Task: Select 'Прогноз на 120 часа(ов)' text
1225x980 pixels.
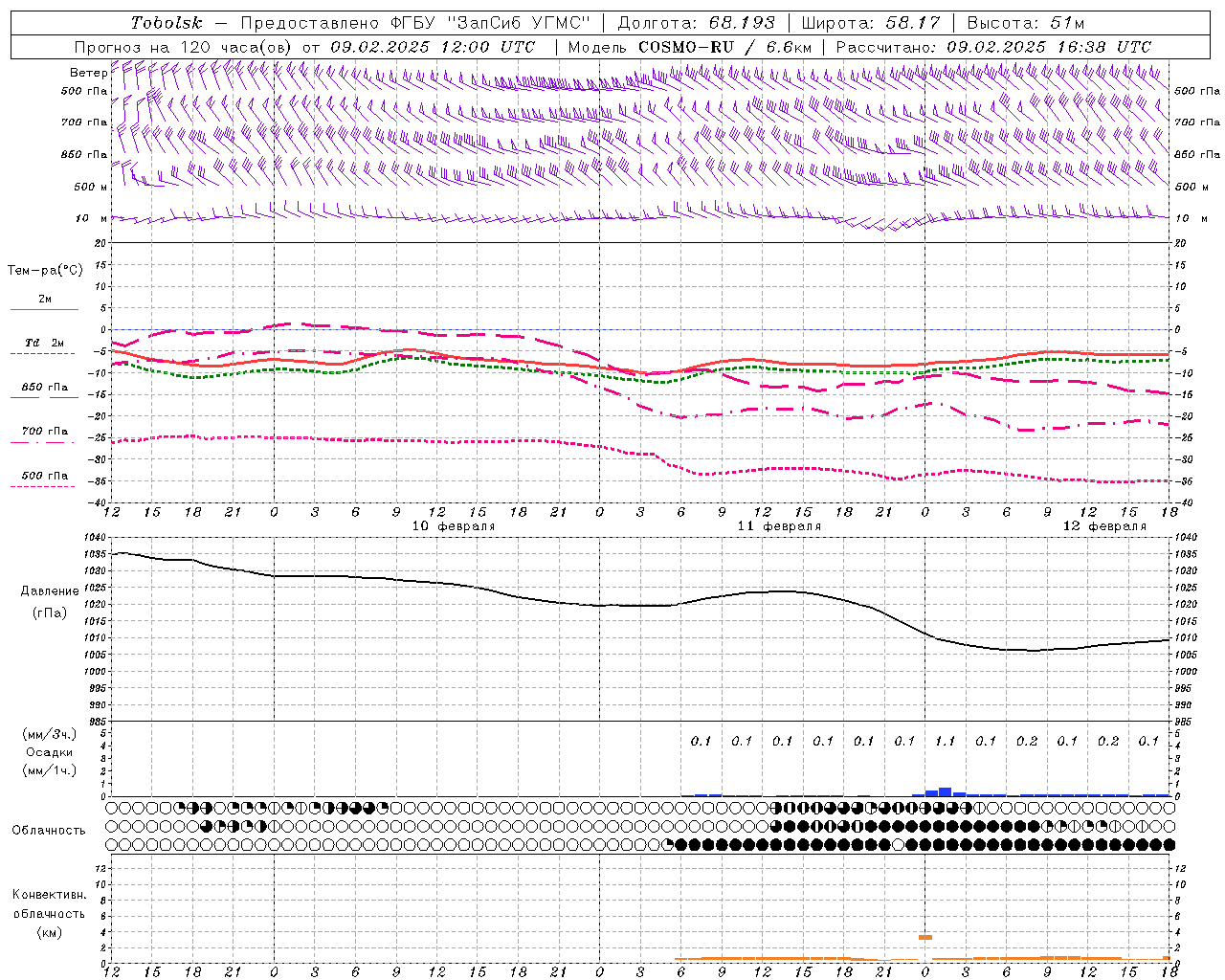Action: [184, 47]
